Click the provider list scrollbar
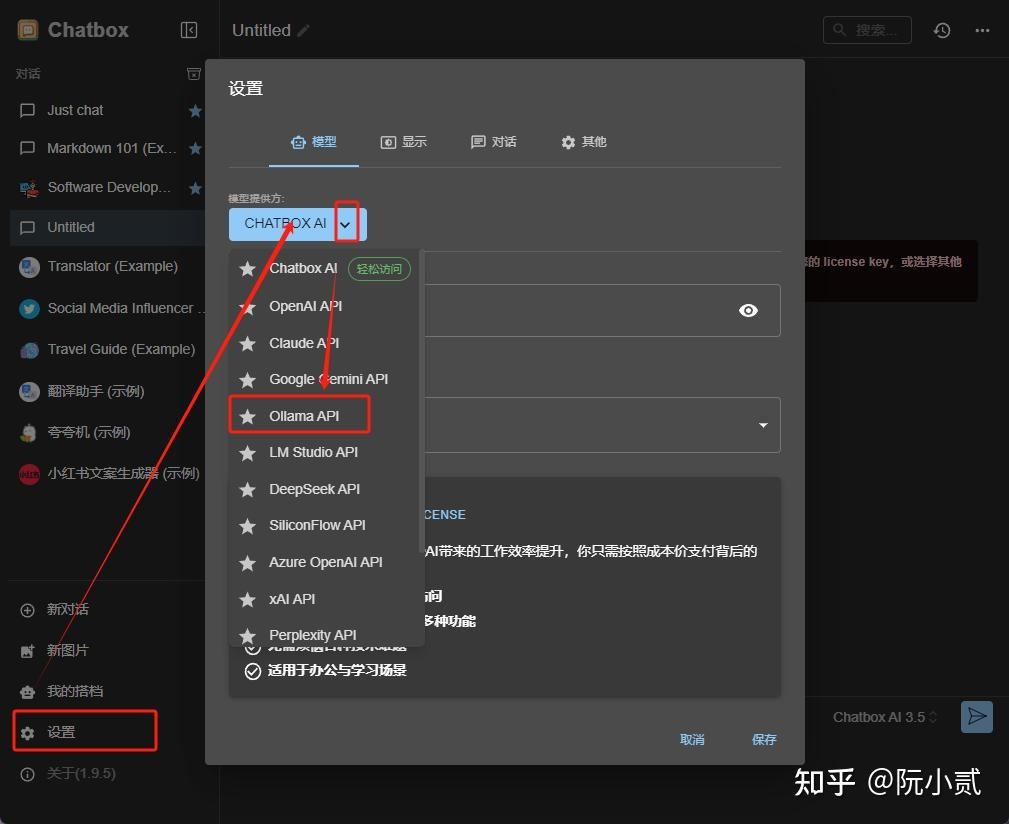The width and height of the screenshot is (1009, 824). point(421,402)
